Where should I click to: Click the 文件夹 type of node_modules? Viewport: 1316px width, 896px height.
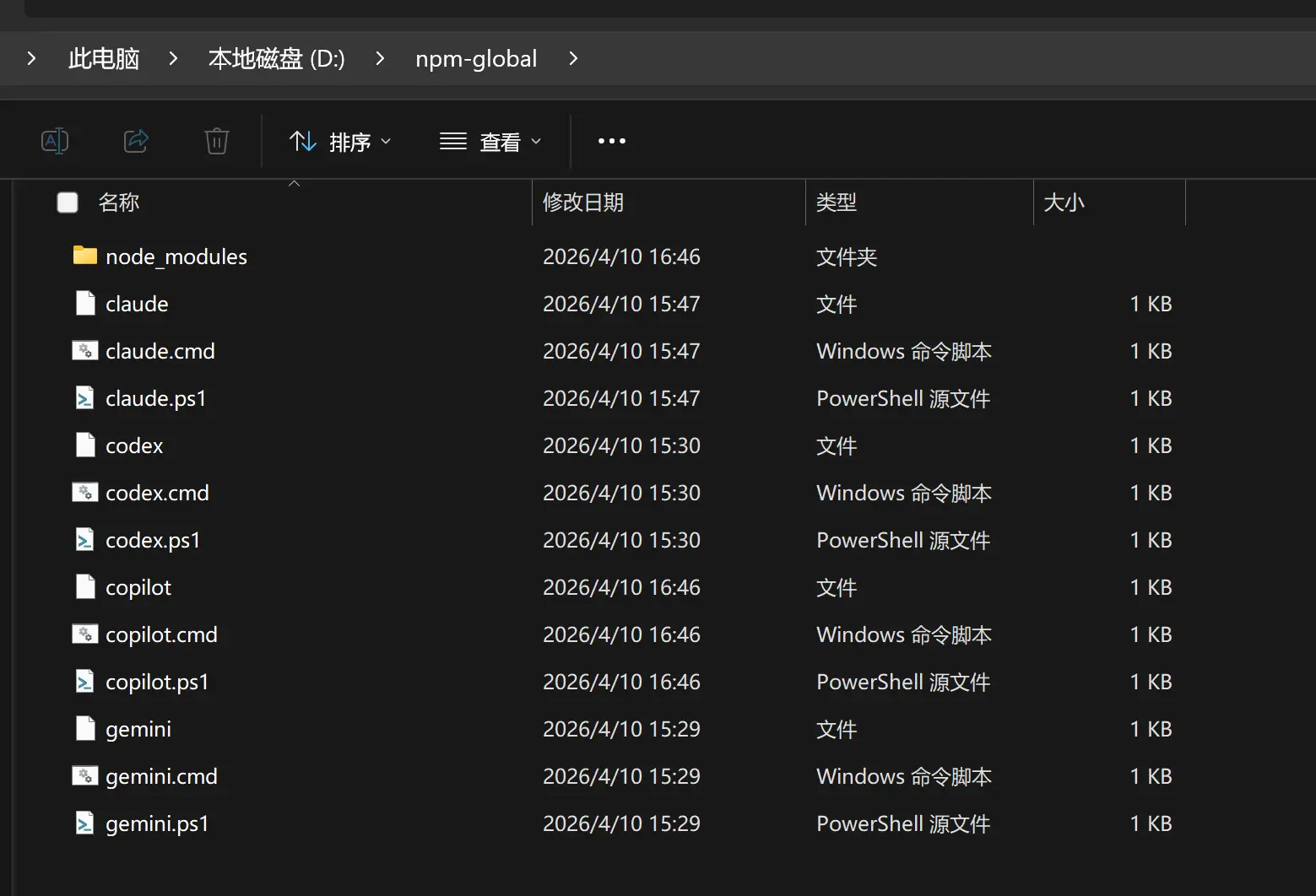pyautogui.click(x=847, y=256)
